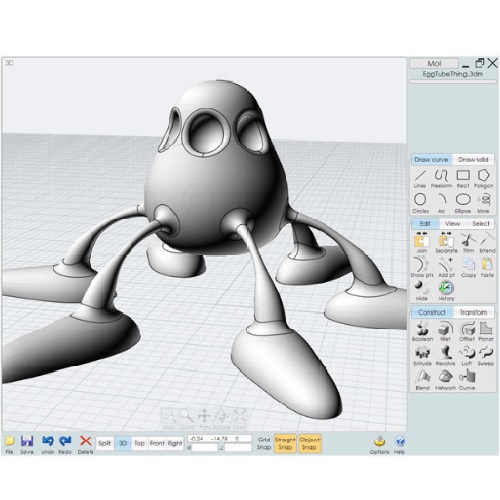This screenshot has width=500, height=500.
Task: Click the MoI title button
Action: click(x=434, y=63)
